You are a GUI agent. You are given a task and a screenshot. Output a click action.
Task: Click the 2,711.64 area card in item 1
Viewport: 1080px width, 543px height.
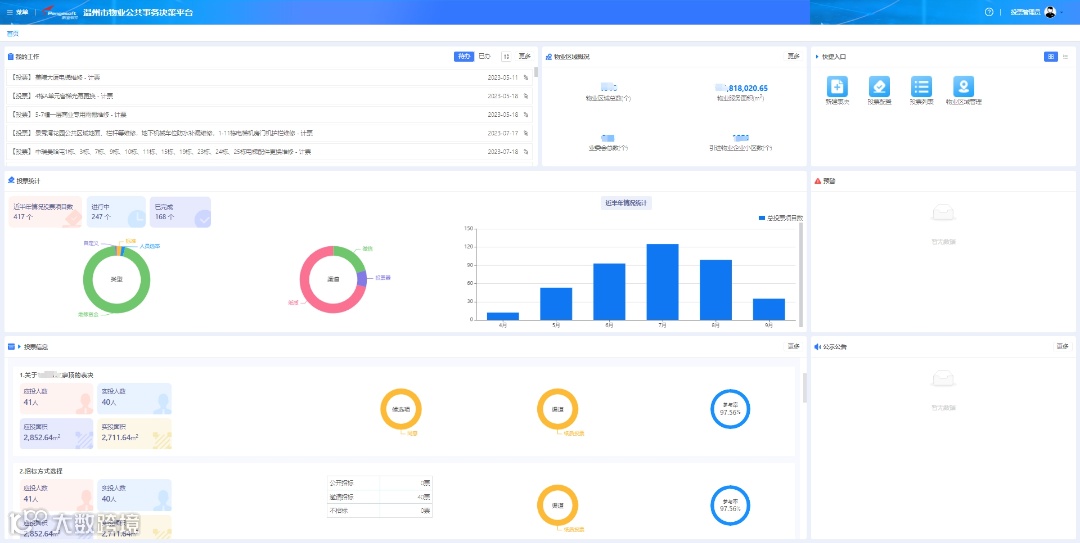click(134, 434)
